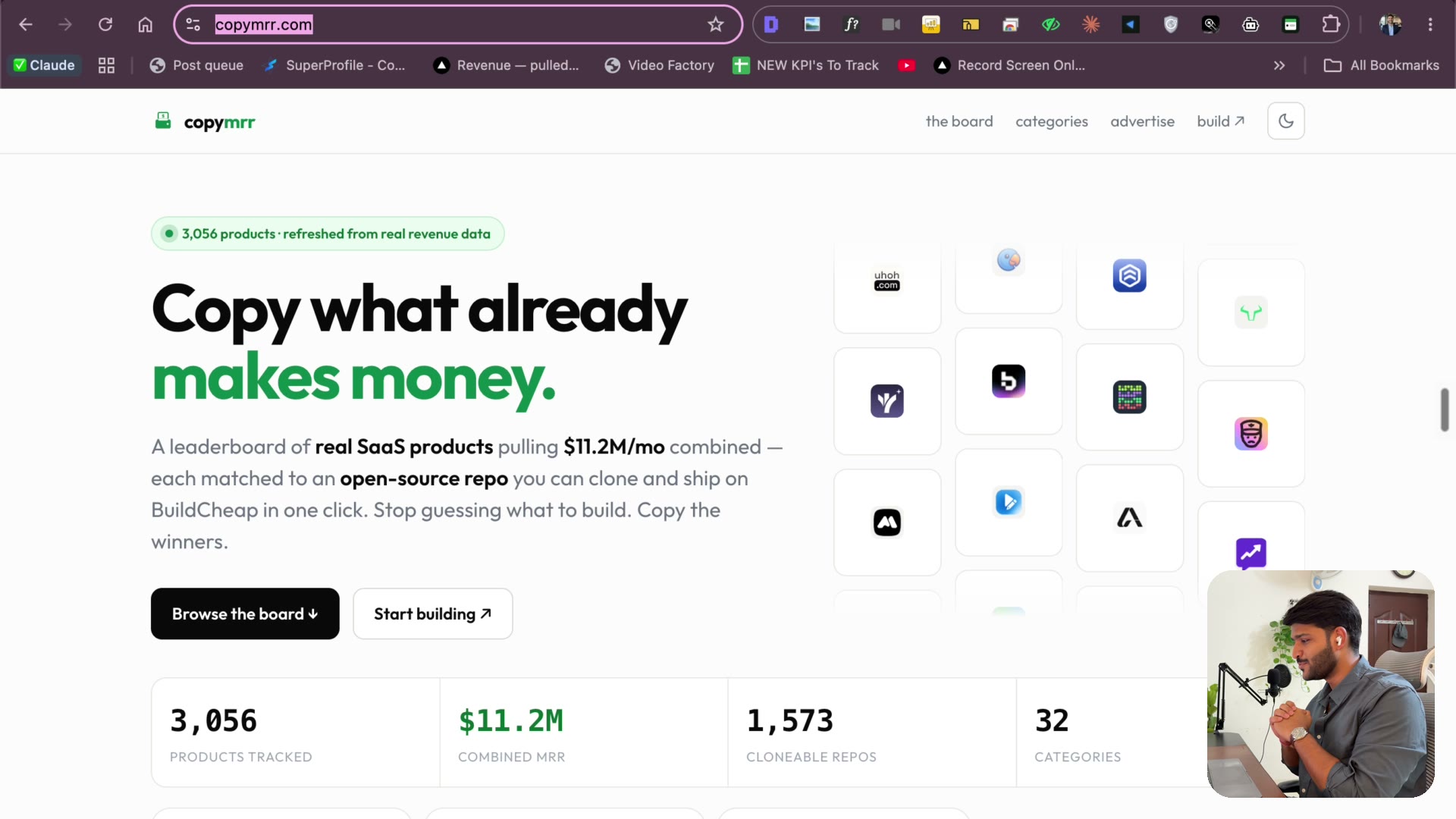
Task: Open the green crossed-eye extension
Action: coord(1051,24)
